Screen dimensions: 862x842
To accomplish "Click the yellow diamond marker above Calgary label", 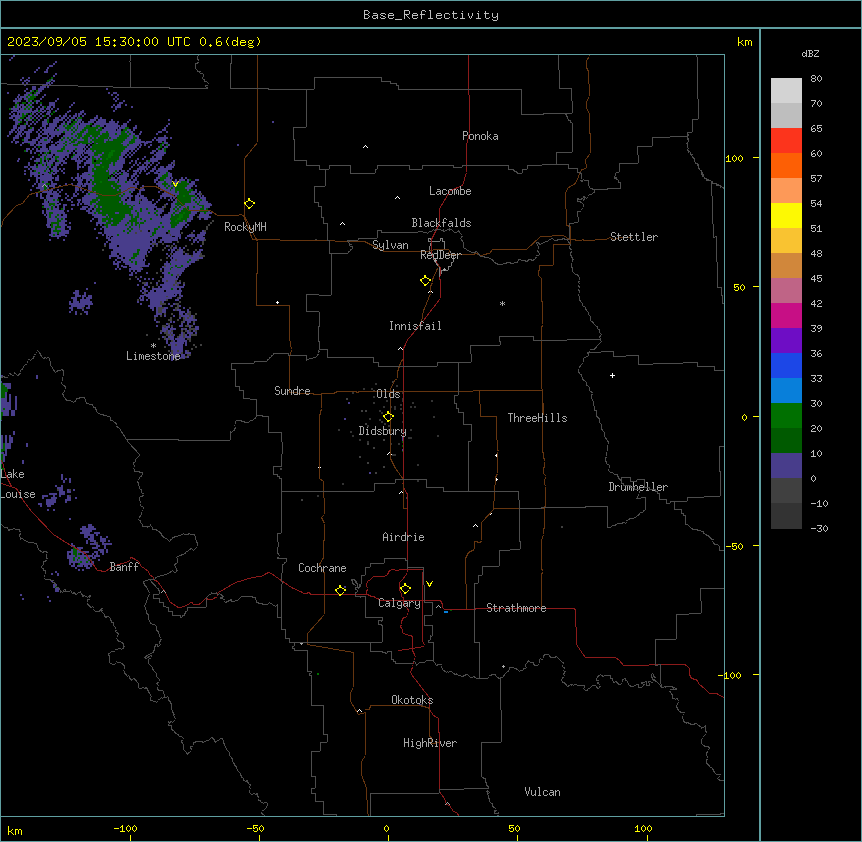I will (x=405, y=589).
